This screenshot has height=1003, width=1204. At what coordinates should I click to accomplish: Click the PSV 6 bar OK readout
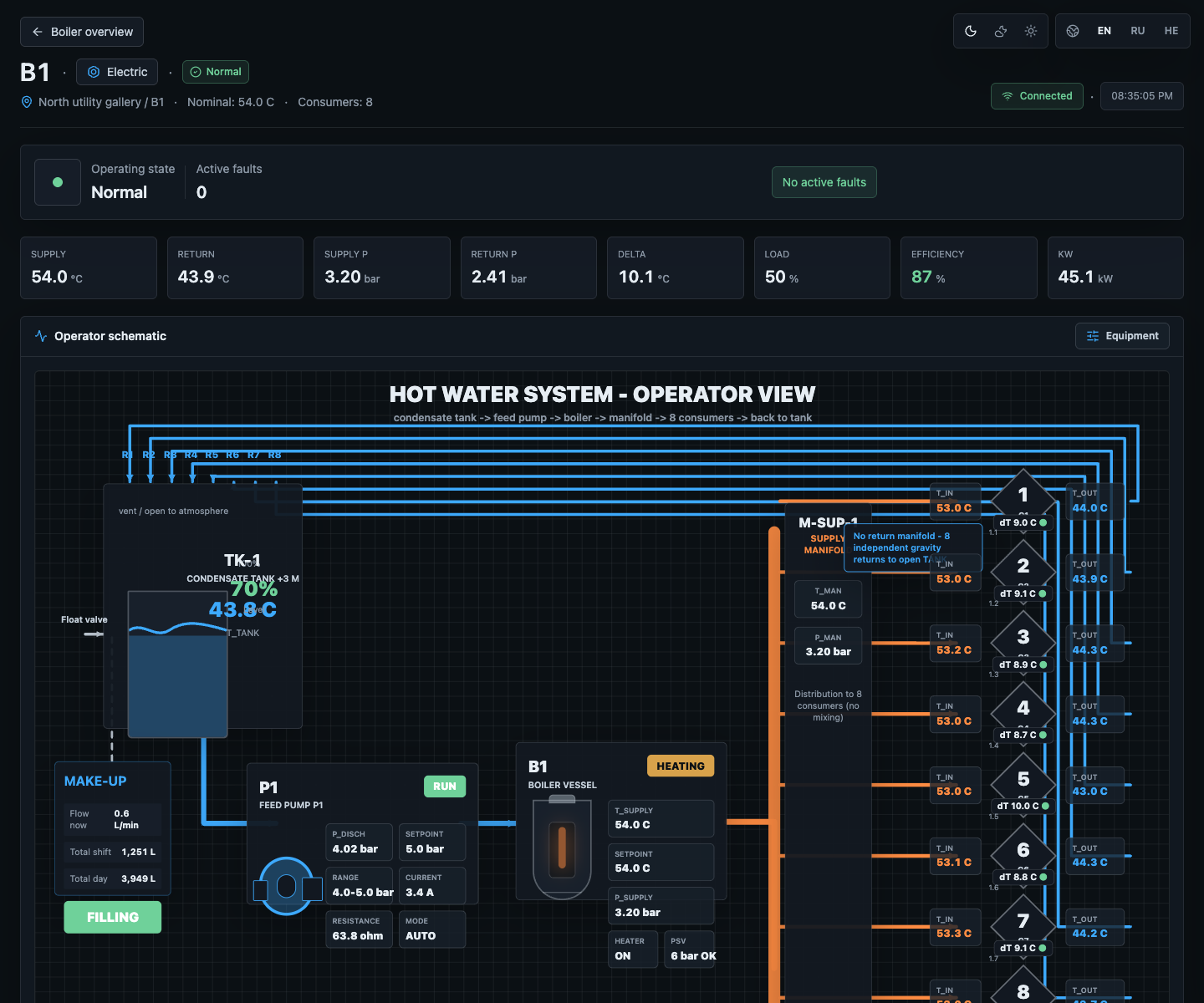click(x=690, y=950)
